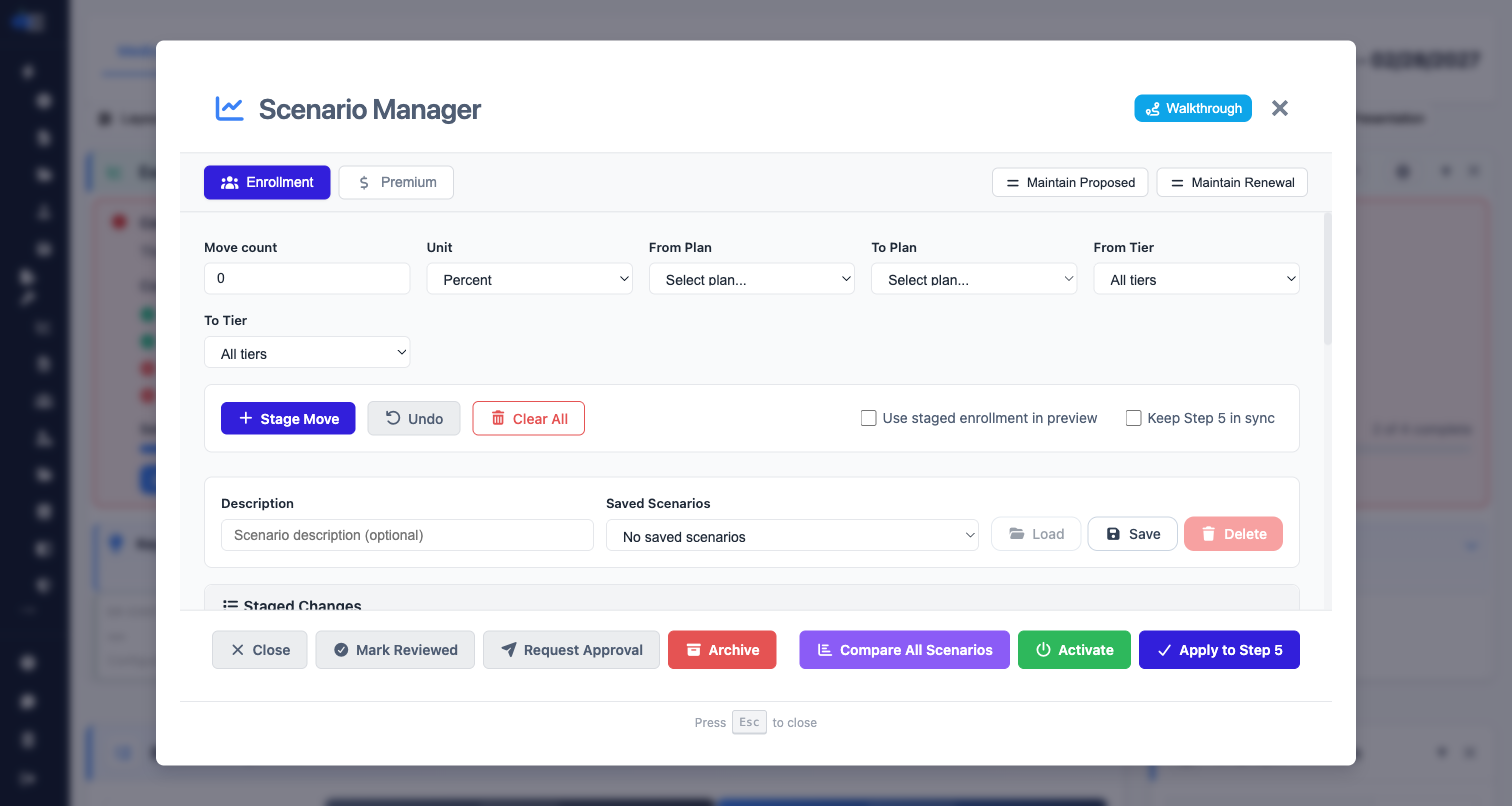
Task: Open the Unit dropdown showing Percent
Action: coord(529,279)
